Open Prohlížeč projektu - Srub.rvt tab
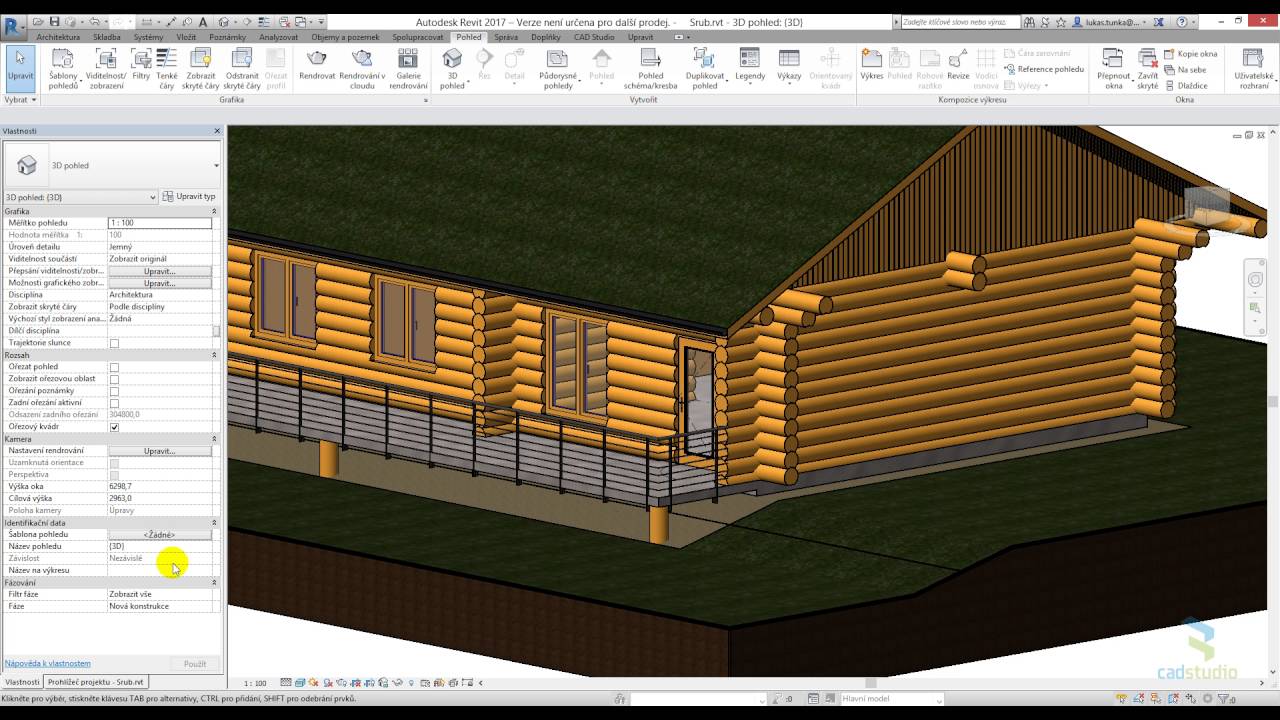Image resolution: width=1280 pixels, height=720 pixels. (96, 682)
